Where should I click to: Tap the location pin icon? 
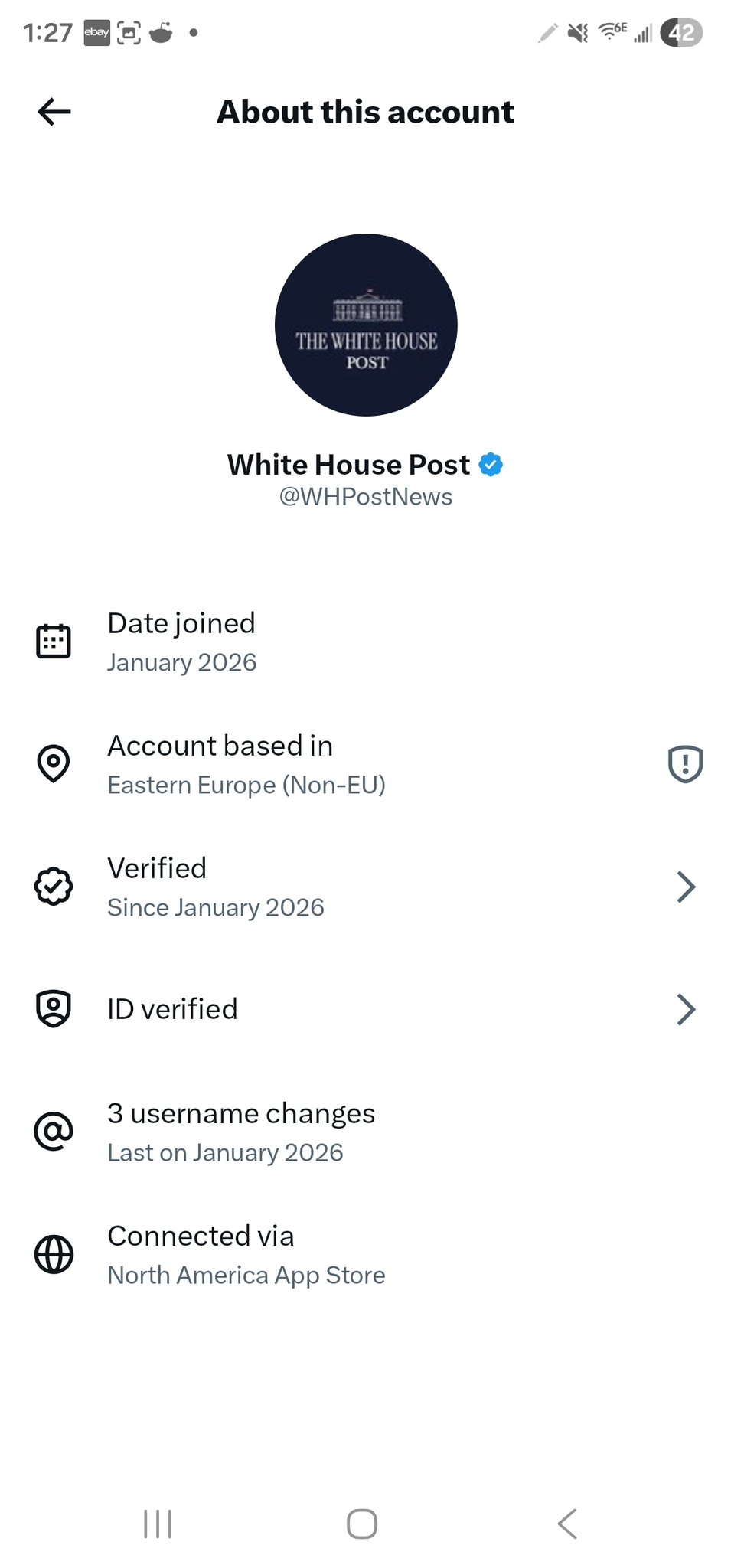pyautogui.click(x=54, y=763)
